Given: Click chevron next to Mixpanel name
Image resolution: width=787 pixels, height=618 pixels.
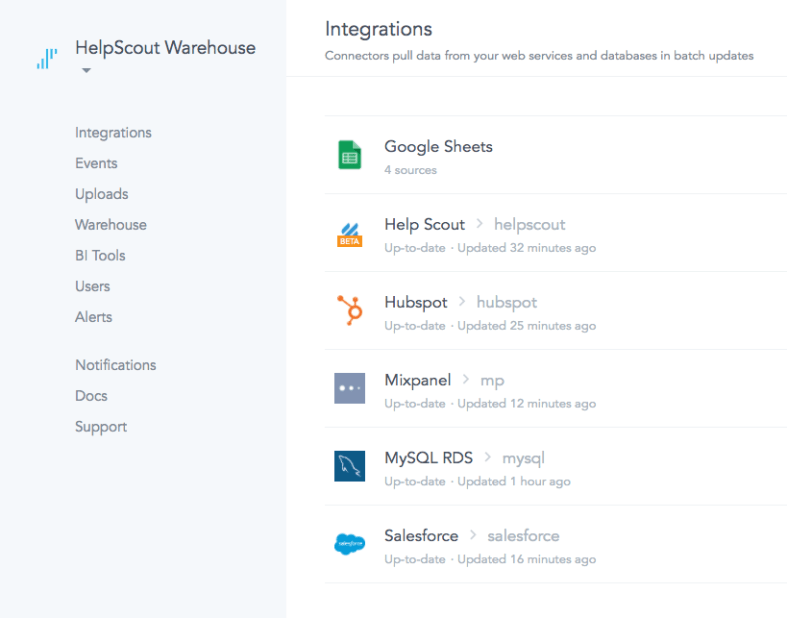Looking at the screenshot, I should pos(466,379).
